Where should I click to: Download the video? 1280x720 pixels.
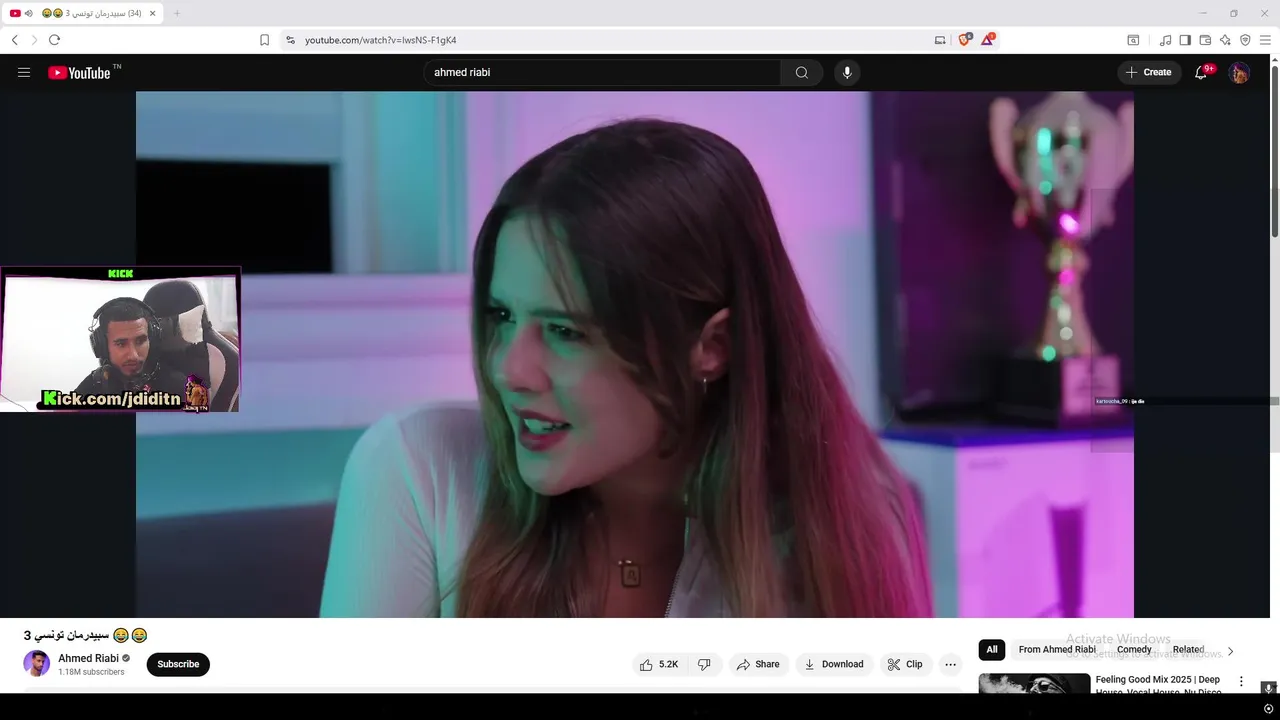[x=833, y=664]
